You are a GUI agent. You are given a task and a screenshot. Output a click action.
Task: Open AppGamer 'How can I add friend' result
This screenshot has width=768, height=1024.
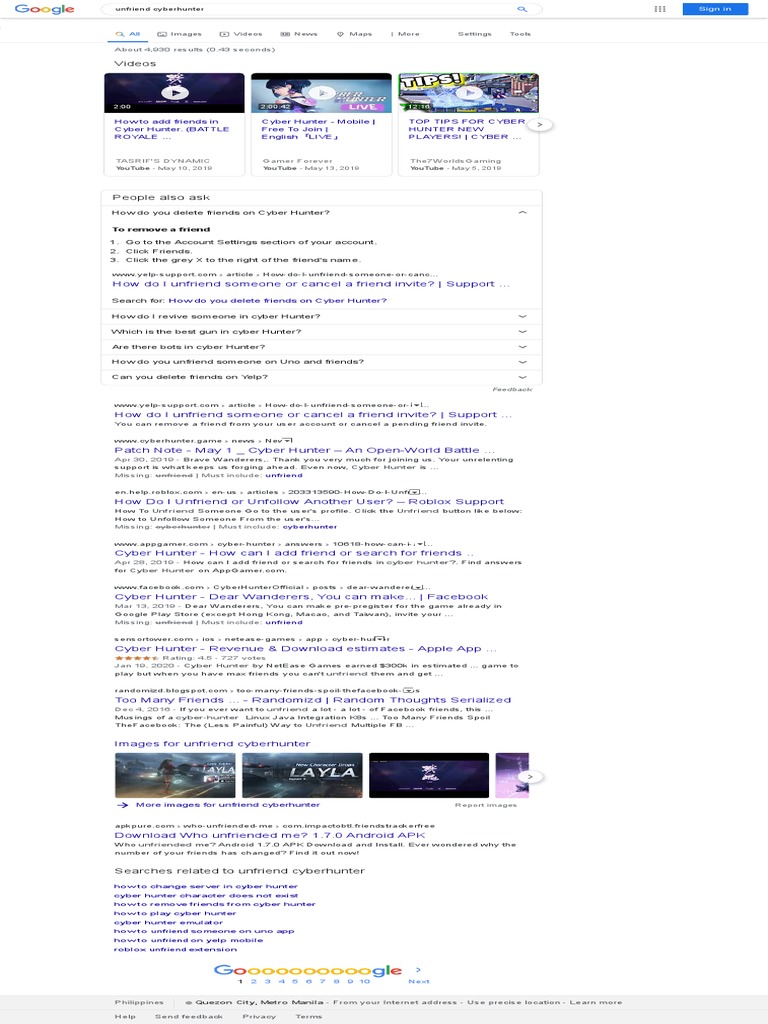294,553
